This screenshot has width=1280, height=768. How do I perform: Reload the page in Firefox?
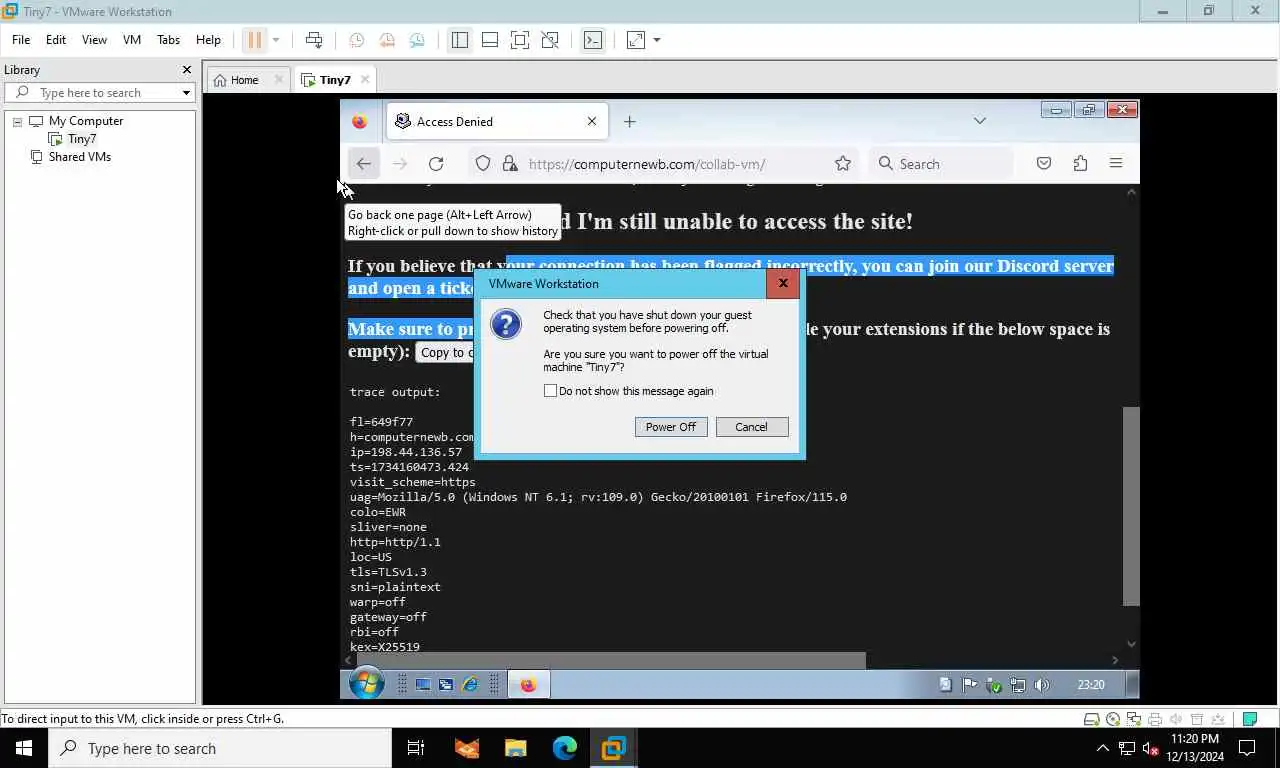[436, 164]
